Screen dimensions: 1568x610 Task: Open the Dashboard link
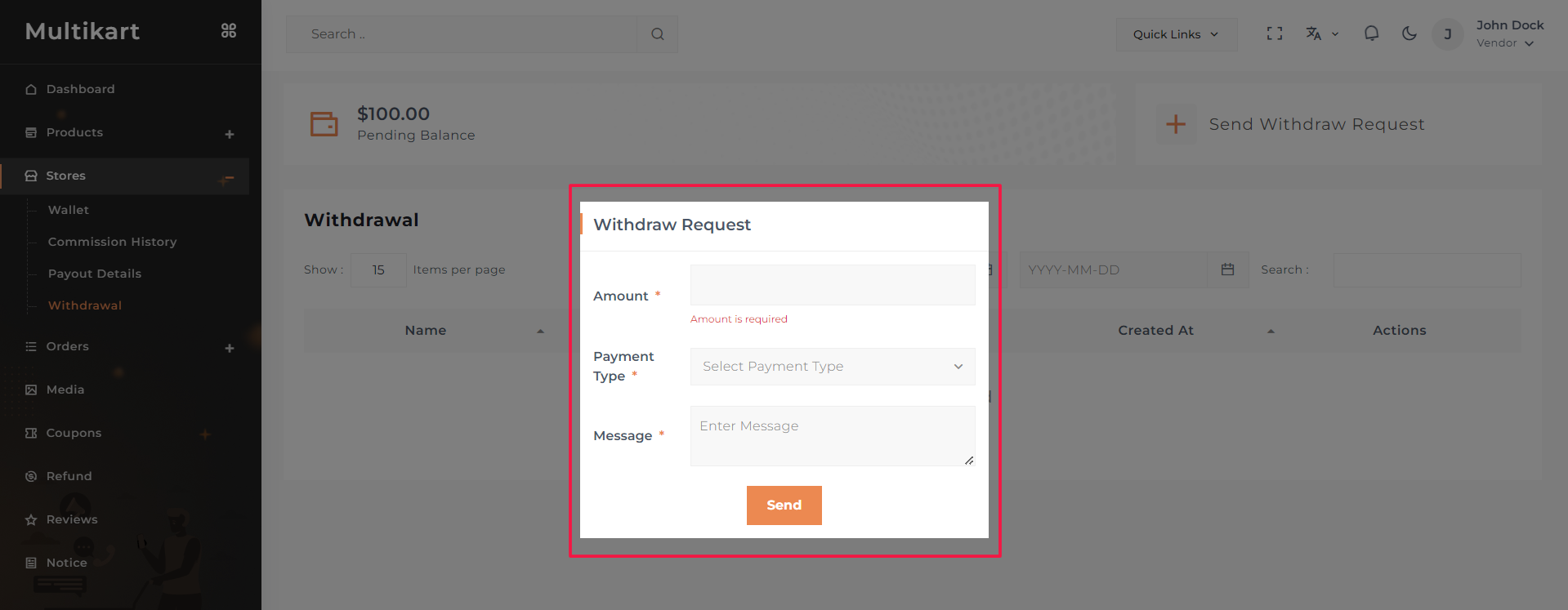click(80, 89)
